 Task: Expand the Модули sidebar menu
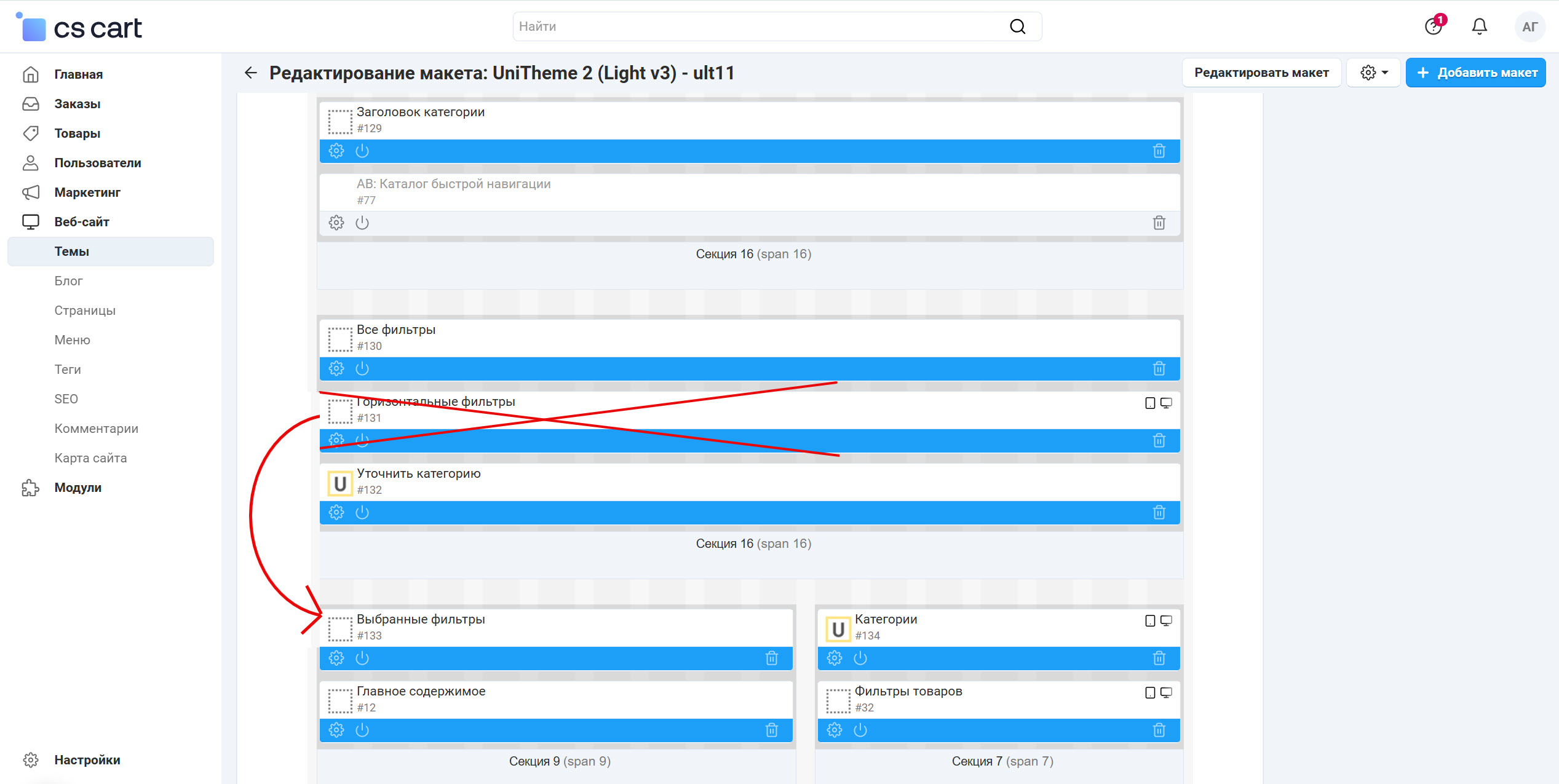click(78, 488)
